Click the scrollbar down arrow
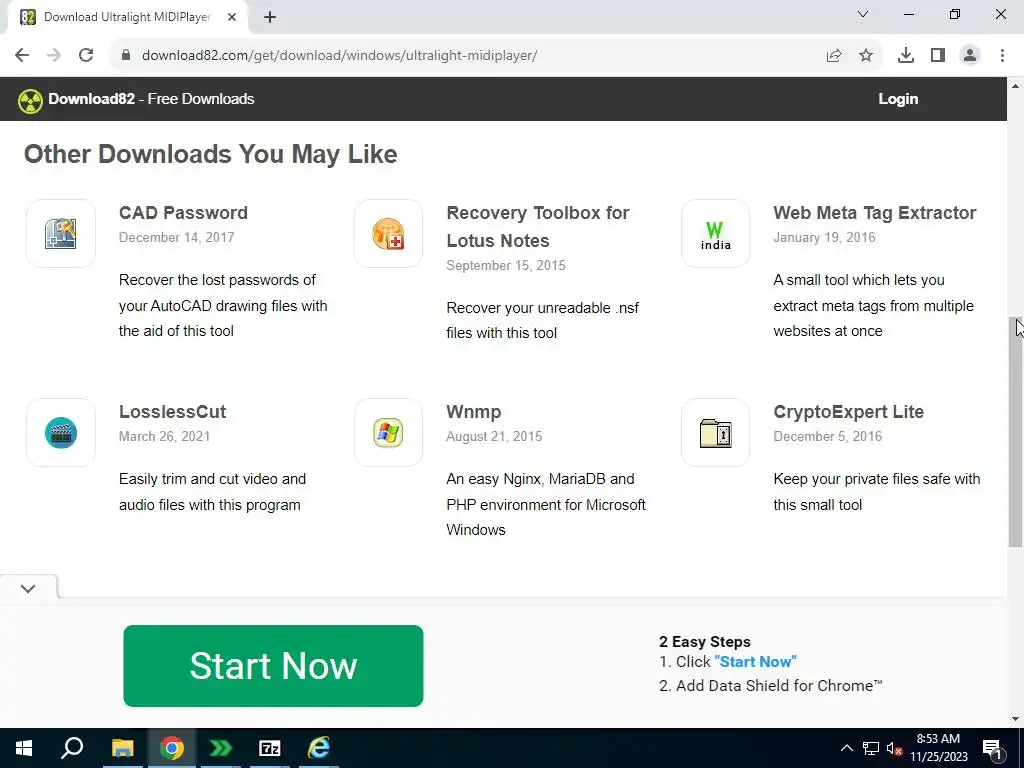Image resolution: width=1024 pixels, height=768 pixels. (x=1015, y=719)
